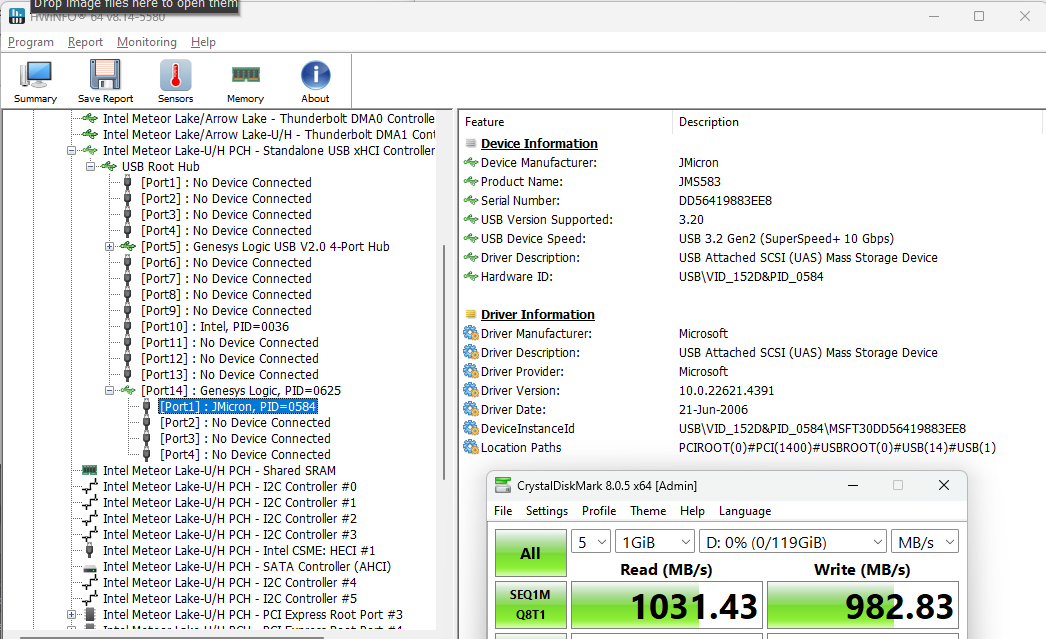Click the drive icon for SATA Controller (AHCI)
1046x639 pixels.
(89, 567)
